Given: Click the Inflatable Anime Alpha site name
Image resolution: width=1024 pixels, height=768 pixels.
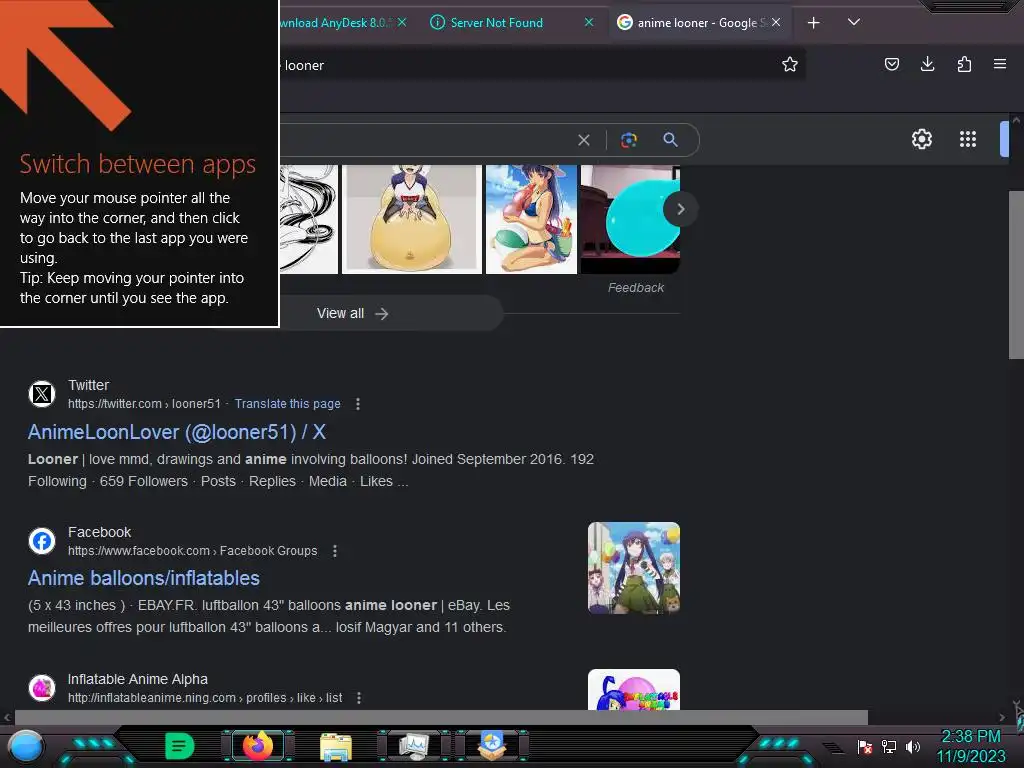Looking at the screenshot, I should pyautogui.click(x=138, y=679).
